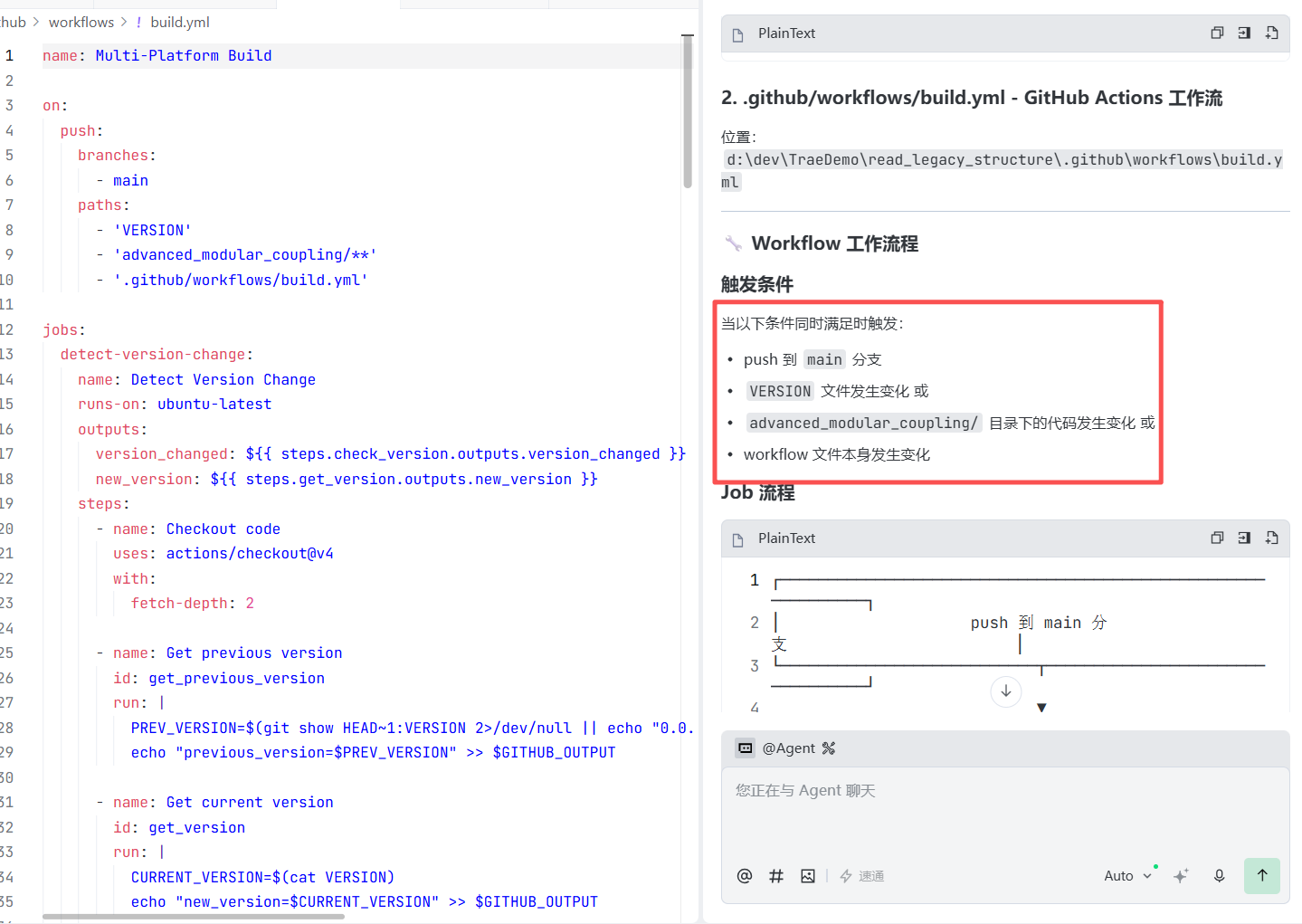Click 'actions/checkout@v4' uses value
This screenshot has width=1302, height=924.
[x=250, y=553]
